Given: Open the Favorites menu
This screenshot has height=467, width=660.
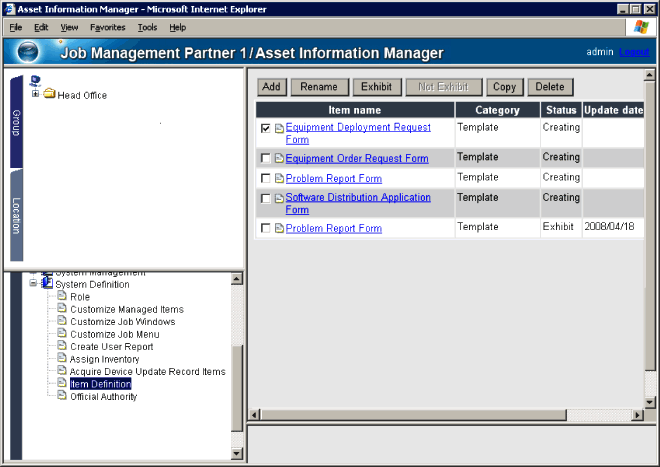Looking at the screenshot, I should click(108, 27).
